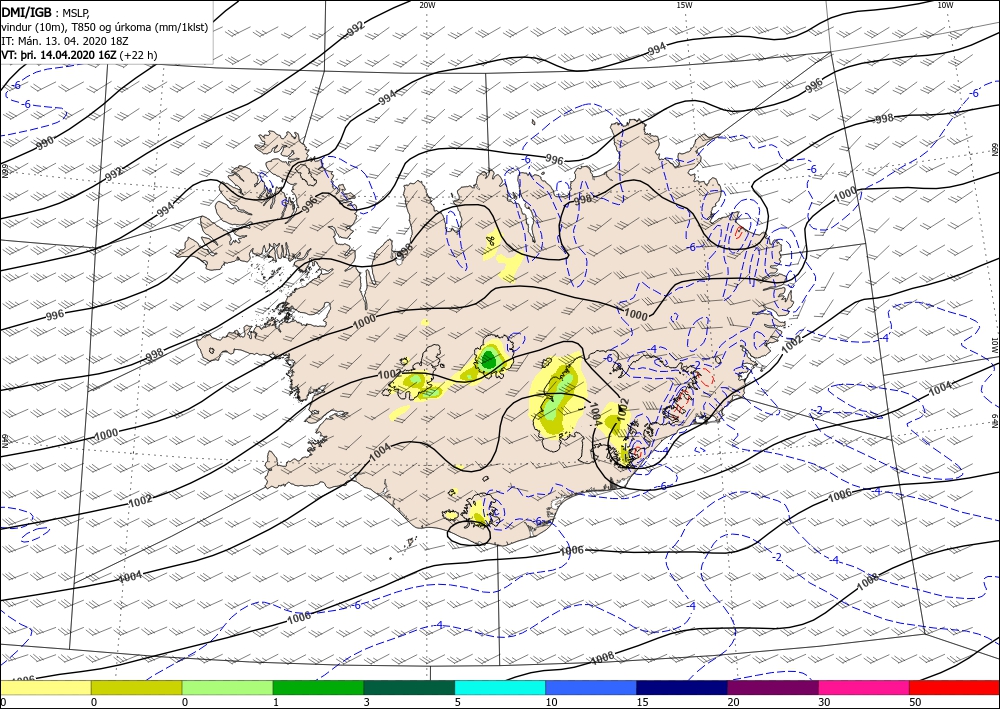Select the magenta pink legend swatch
The width and height of the screenshot is (1000, 709).
click(864, 687)
